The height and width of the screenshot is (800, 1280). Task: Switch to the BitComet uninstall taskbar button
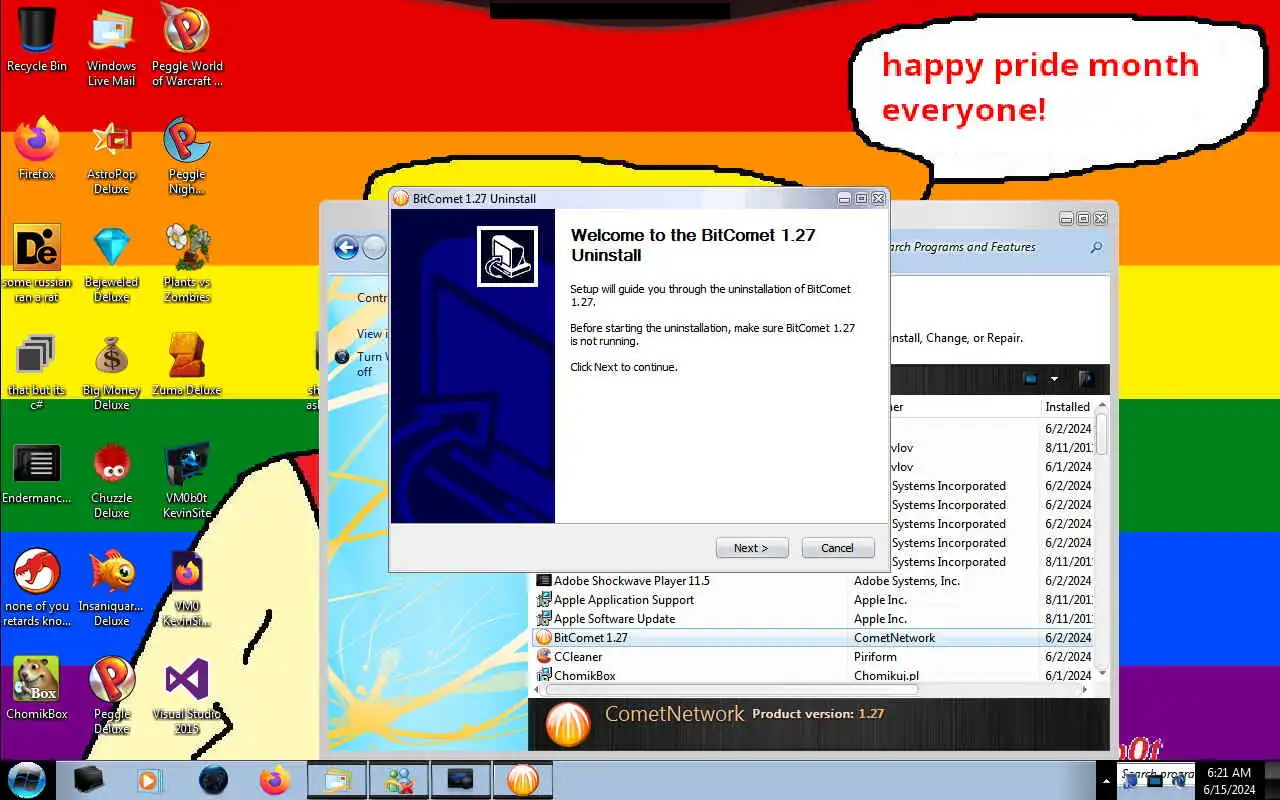click(x=522, y=780)
